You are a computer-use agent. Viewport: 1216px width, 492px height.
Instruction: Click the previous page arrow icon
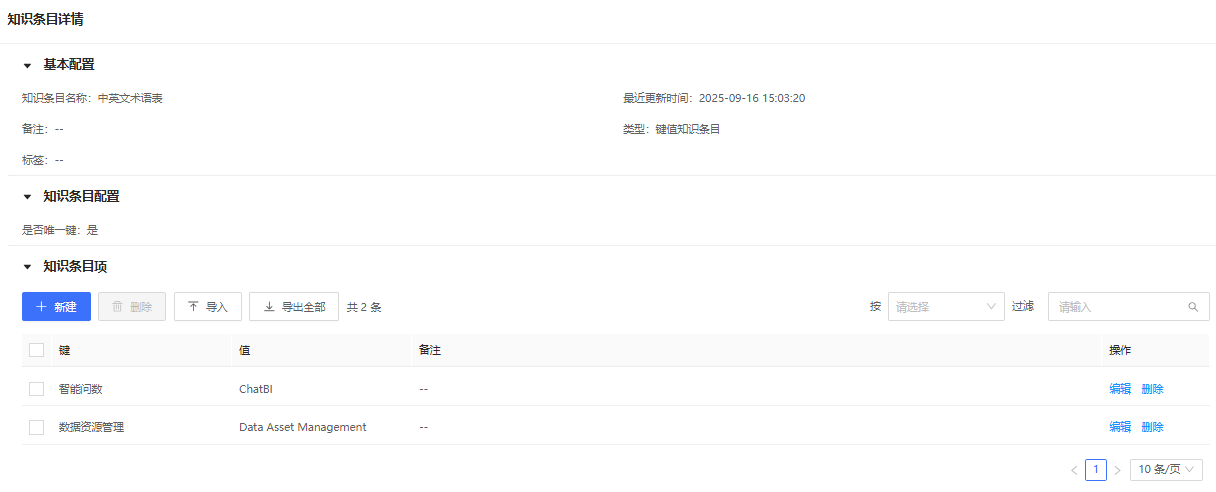pos(1074,470)
